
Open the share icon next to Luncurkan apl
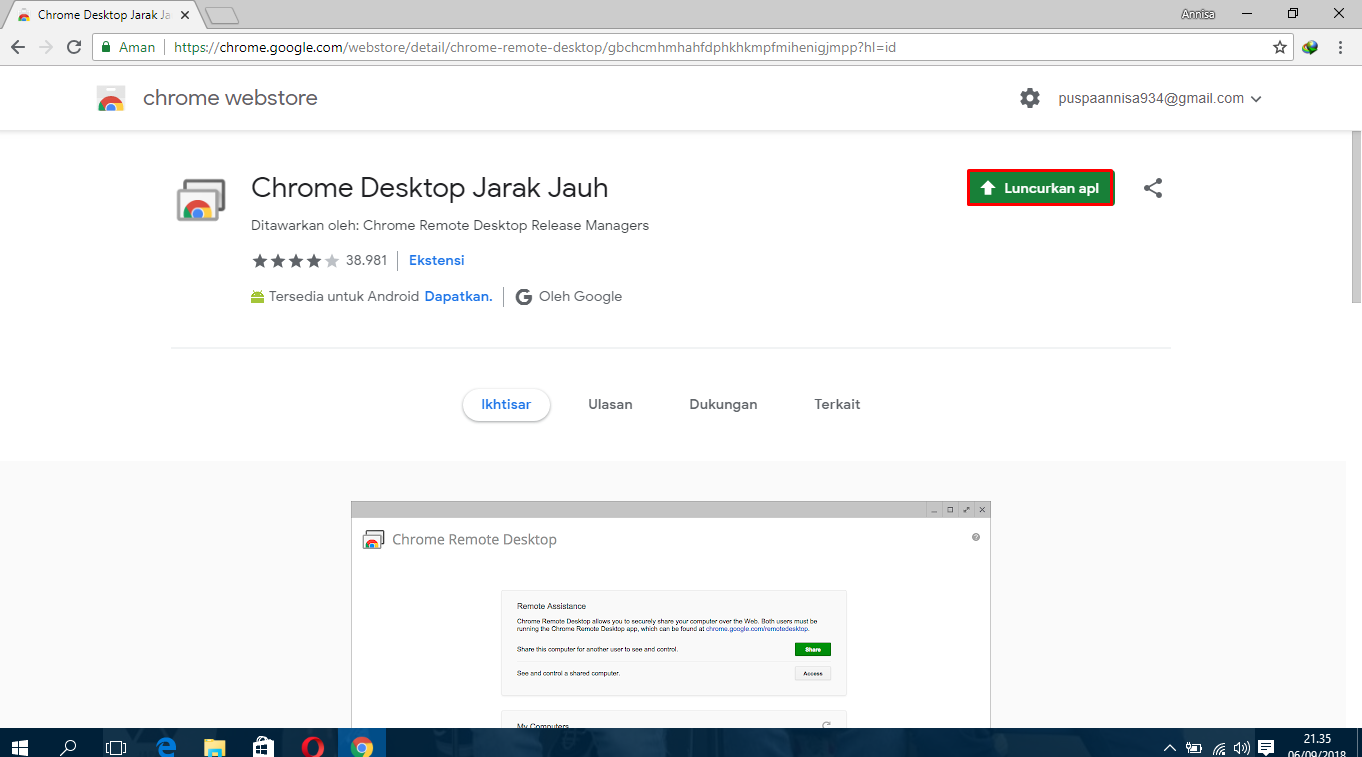click(1153, 188)
